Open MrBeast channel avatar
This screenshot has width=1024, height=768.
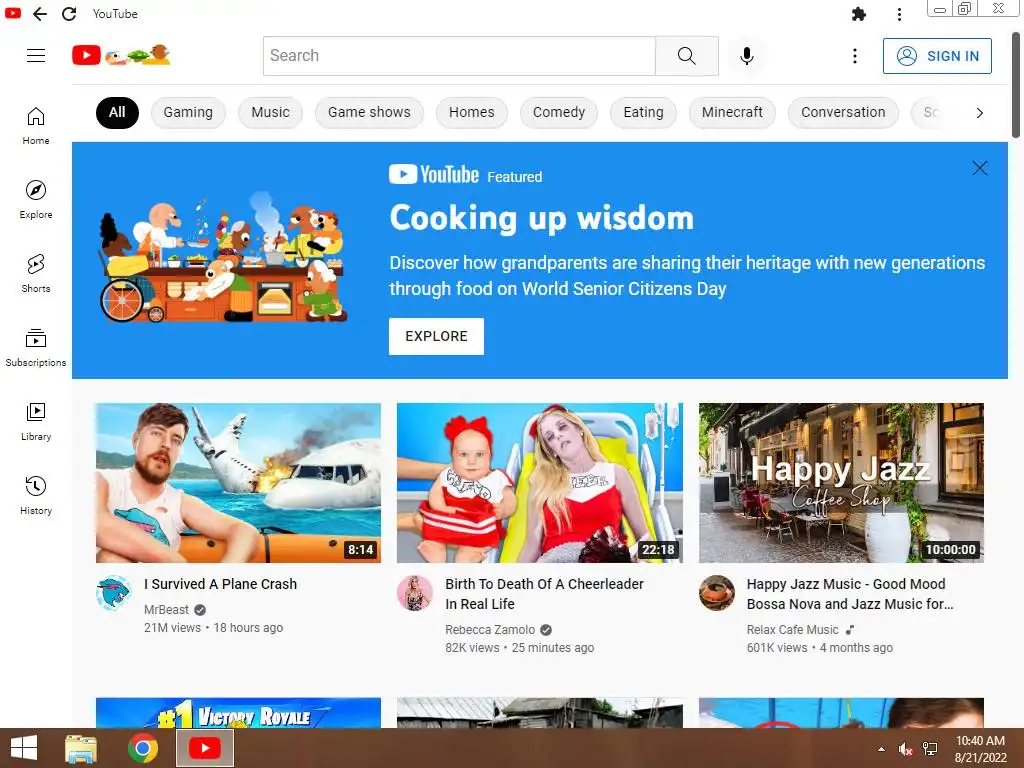point(114,593)
